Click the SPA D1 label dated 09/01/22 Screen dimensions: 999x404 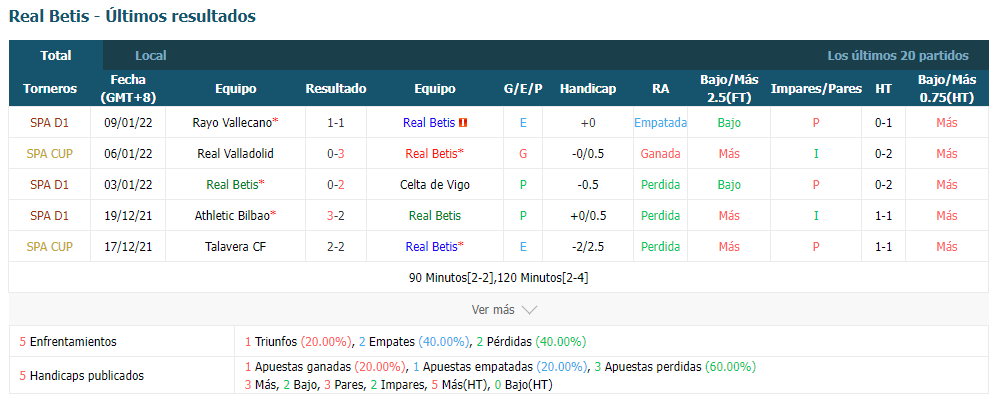pos(50,122)
